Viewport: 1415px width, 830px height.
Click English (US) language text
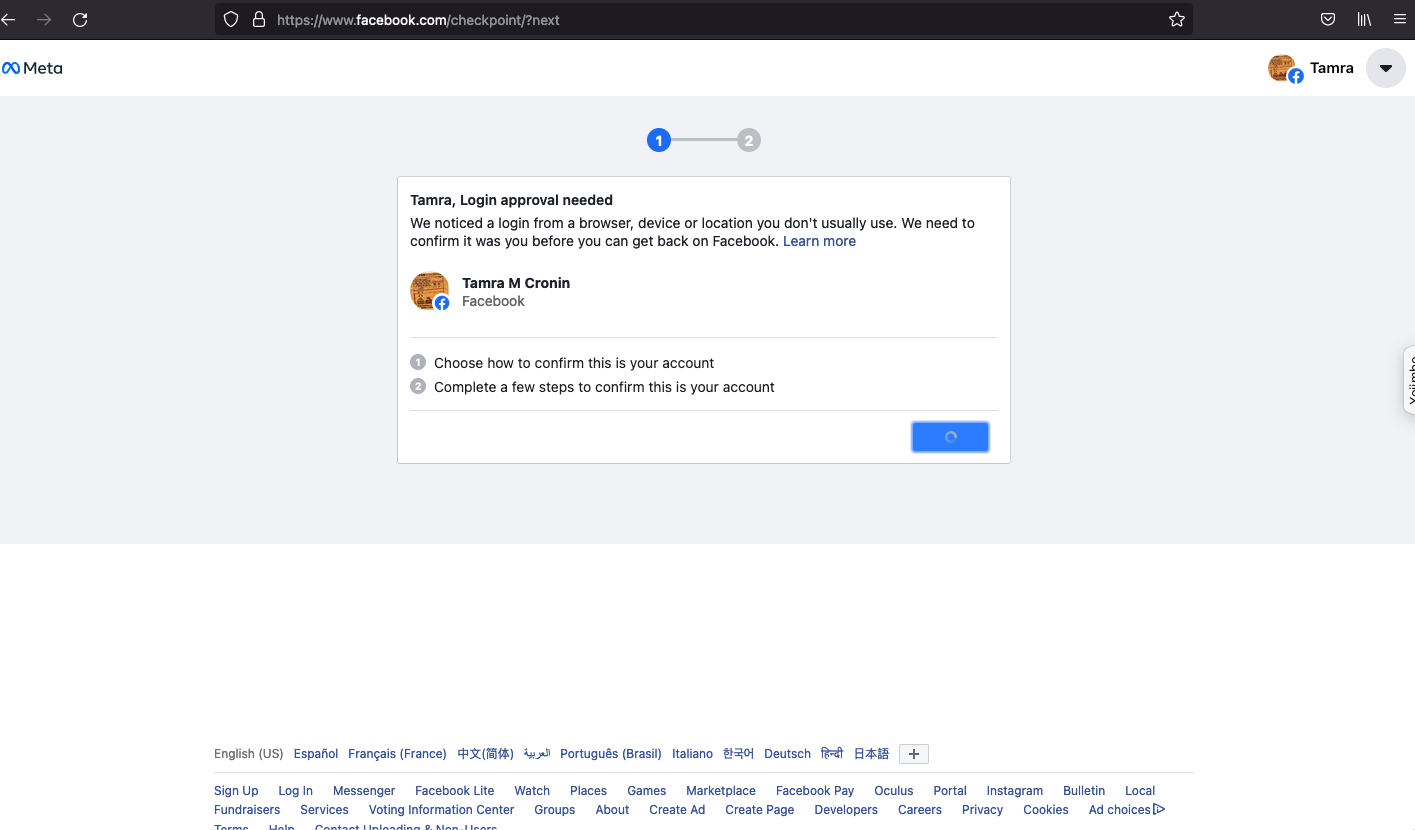[249, 754]
